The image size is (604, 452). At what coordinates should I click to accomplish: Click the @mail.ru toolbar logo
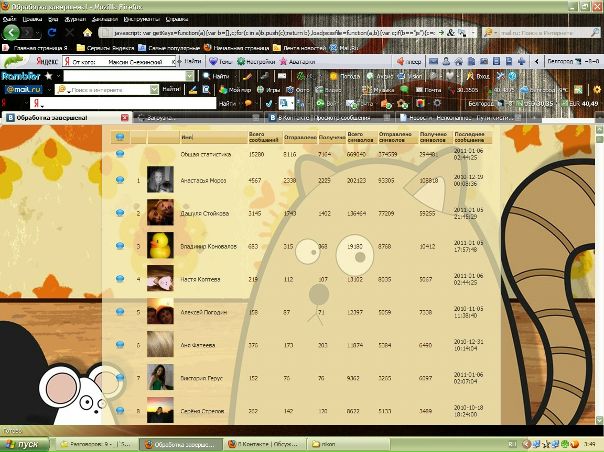[20, 89]
